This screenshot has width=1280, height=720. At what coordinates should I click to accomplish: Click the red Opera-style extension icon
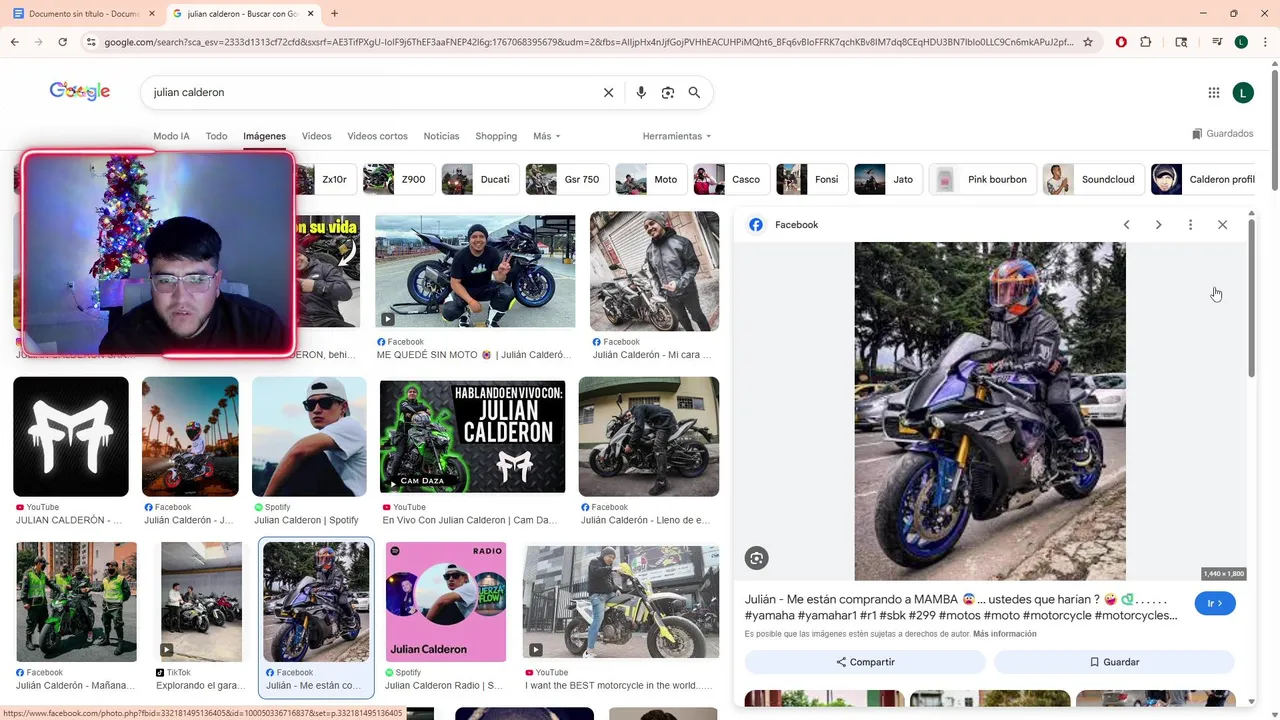pyautogui.click(x=1121, y=42)
